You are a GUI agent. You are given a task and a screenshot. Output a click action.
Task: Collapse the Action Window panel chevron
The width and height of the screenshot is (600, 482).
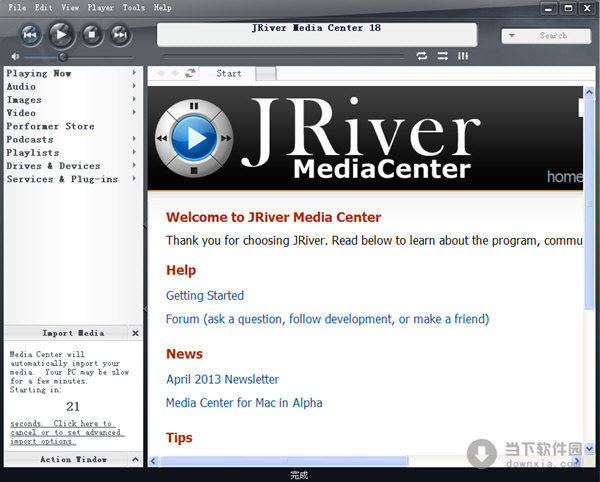pyautogui.click(x=135, y=459)
